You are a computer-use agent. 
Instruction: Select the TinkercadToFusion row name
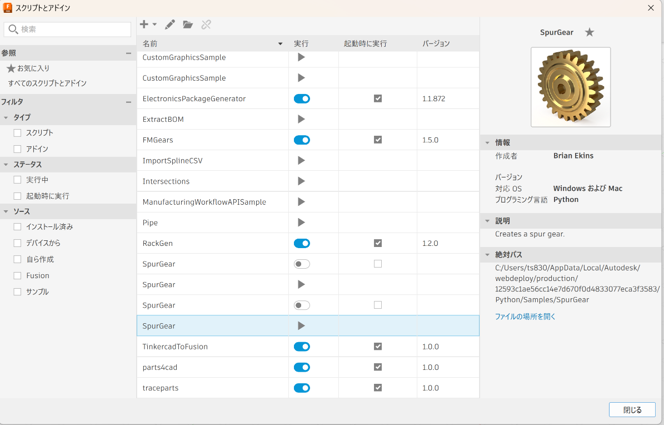point(175,346)
